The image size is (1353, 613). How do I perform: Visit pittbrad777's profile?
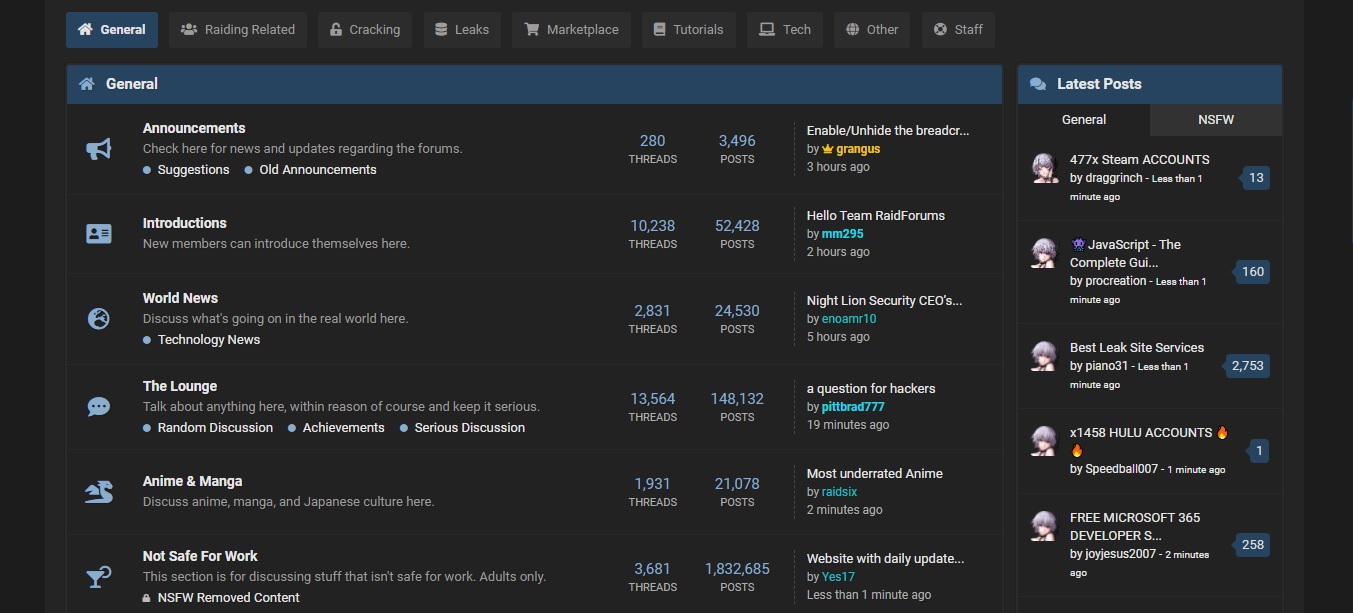coord(852,406)
